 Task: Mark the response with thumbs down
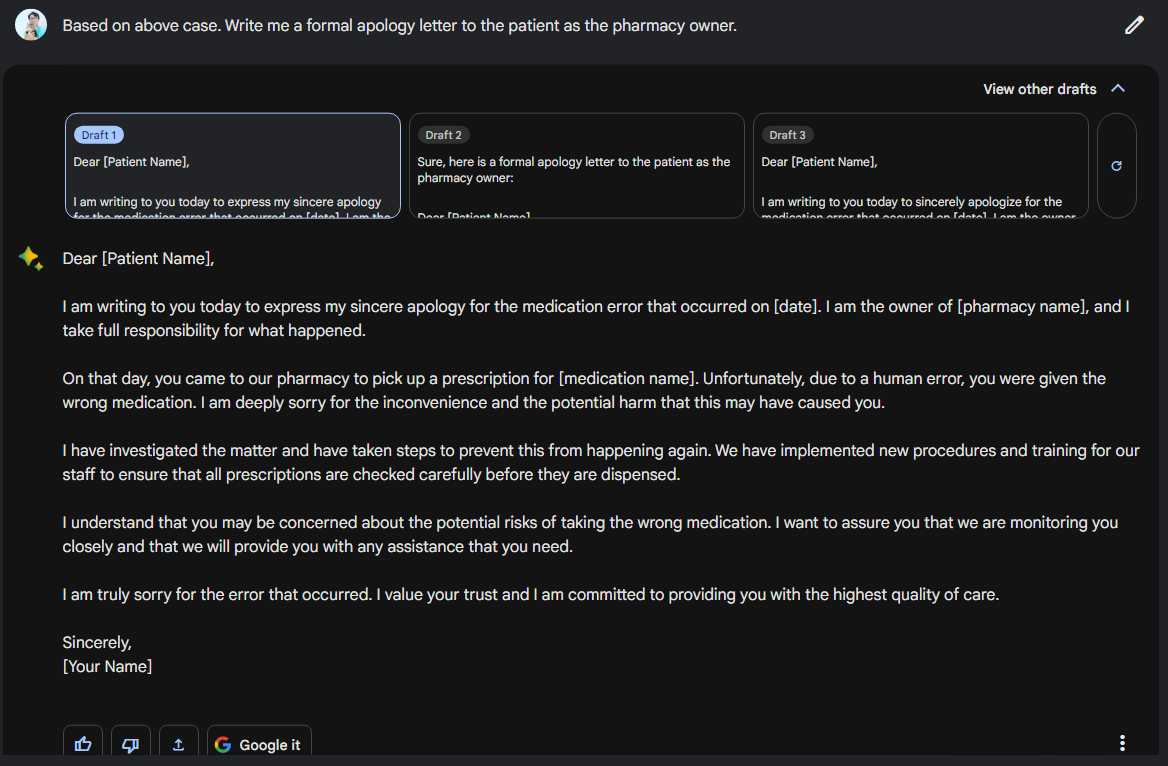[x=131, y=744]
